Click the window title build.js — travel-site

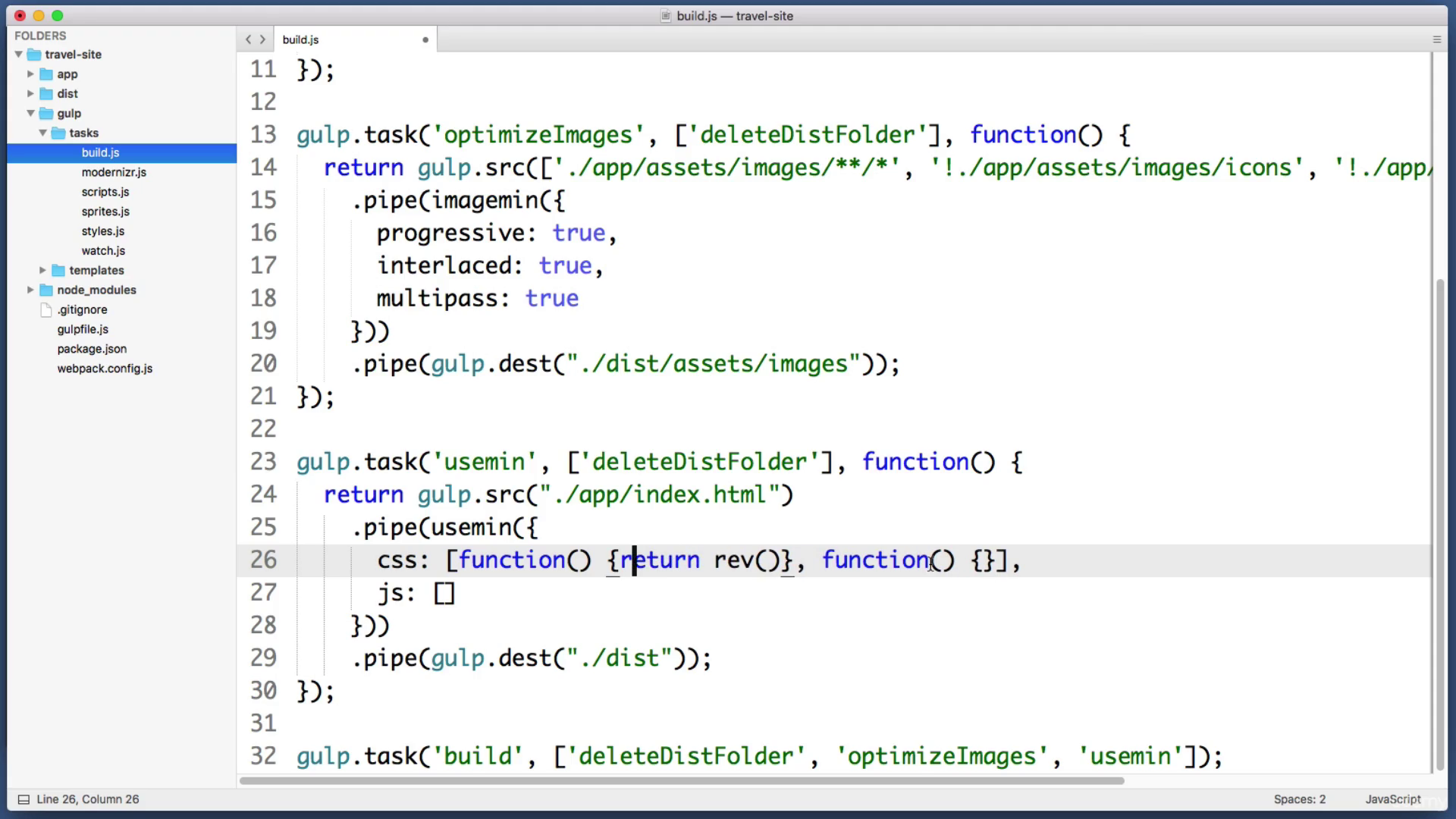(735, 16)
